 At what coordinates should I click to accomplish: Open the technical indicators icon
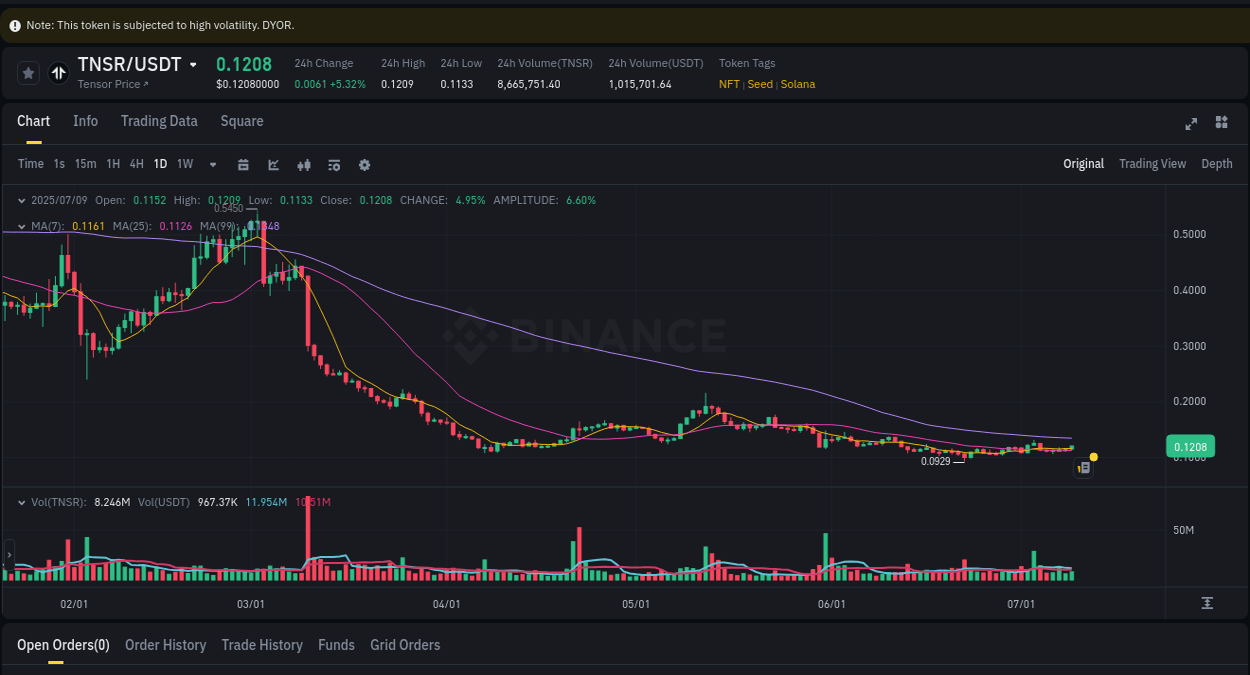pos(303,164)
